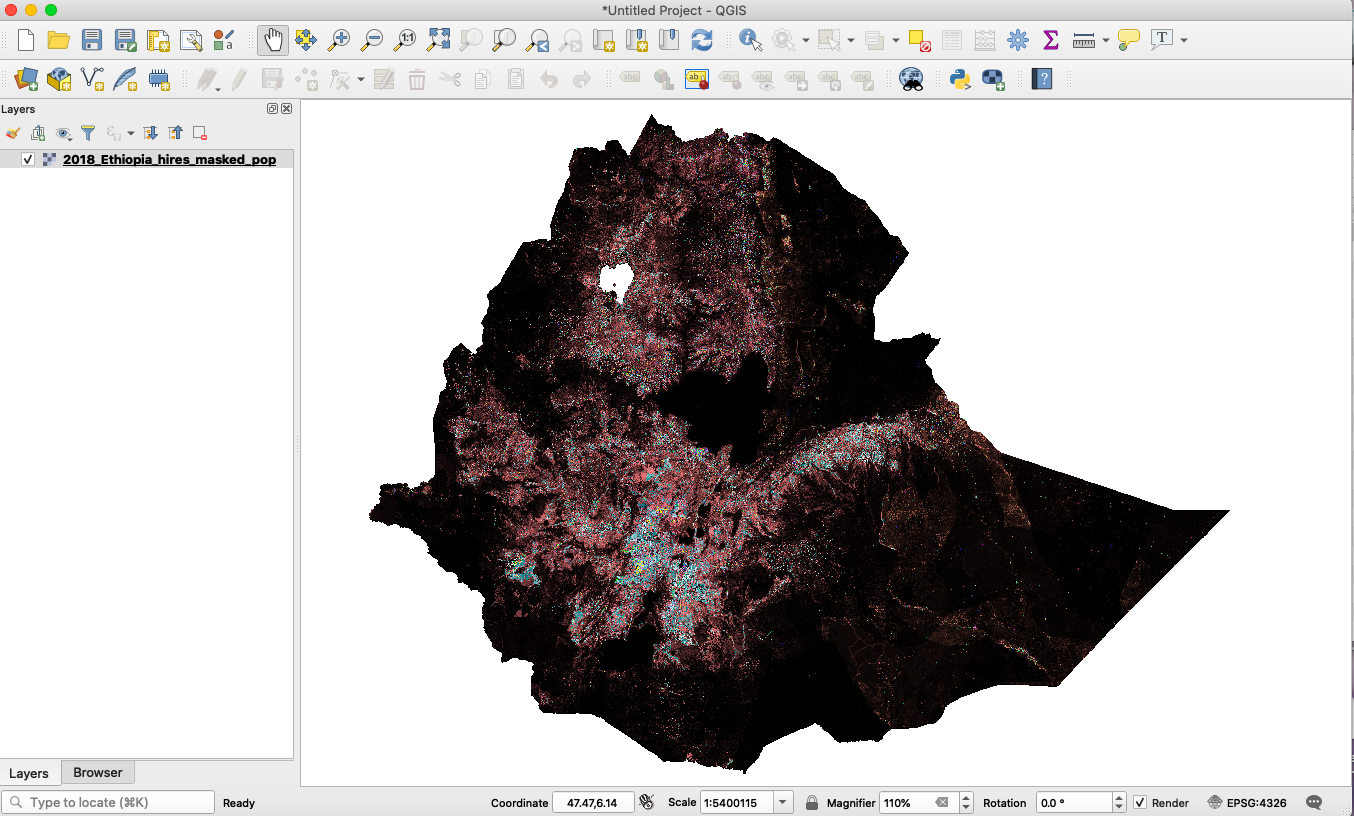
Task: Open the Processing Toolbox gear icon
Action: [1017, 40]
